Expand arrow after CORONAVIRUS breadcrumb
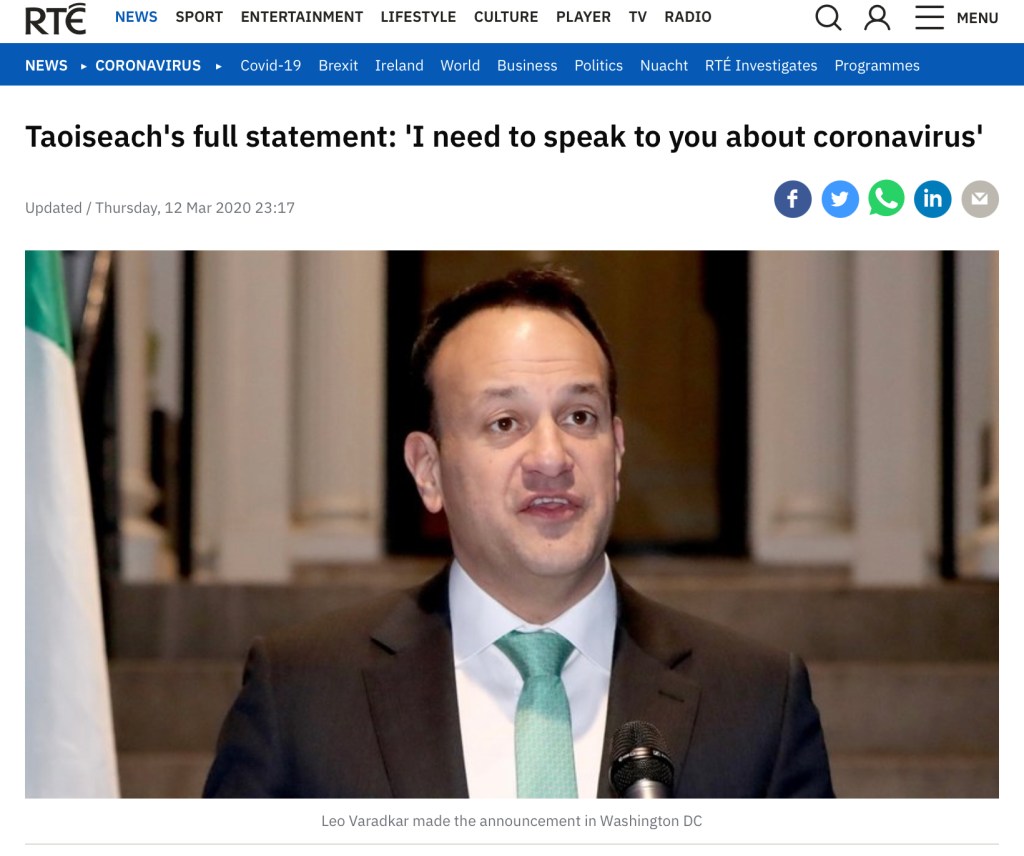 pyautogui.click(x=219, y=66)
